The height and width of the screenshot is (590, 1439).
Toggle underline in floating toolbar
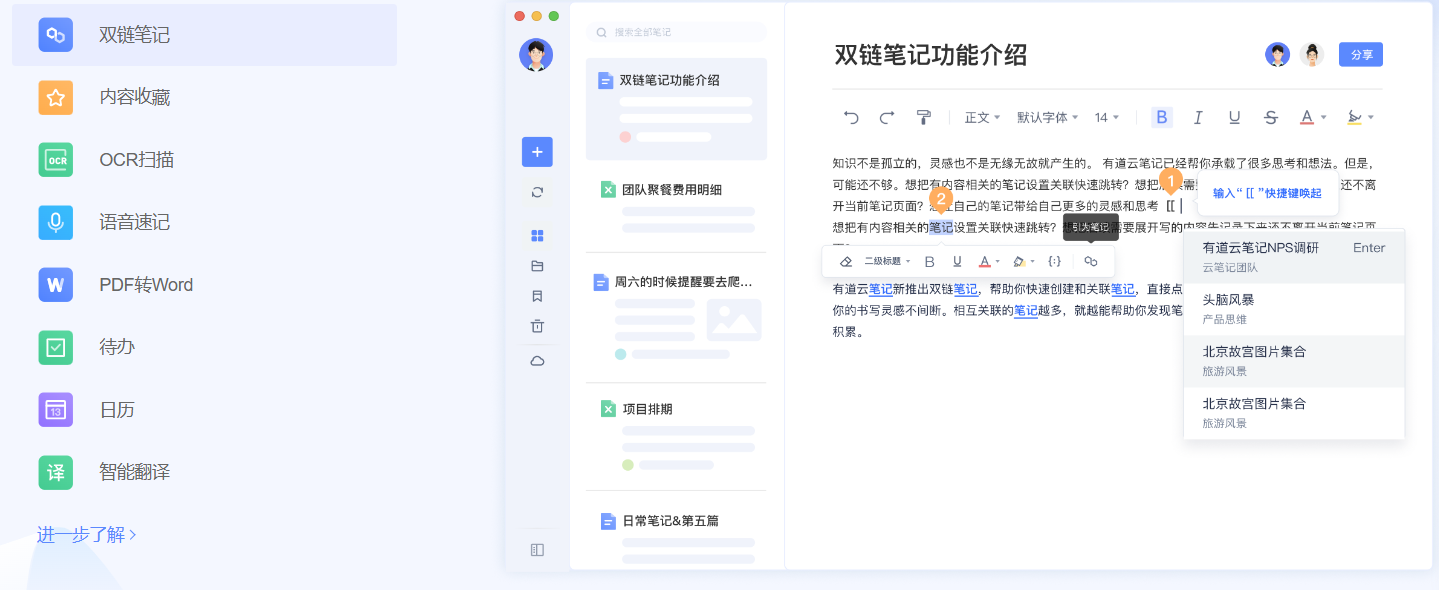click(x=957, y=261)
